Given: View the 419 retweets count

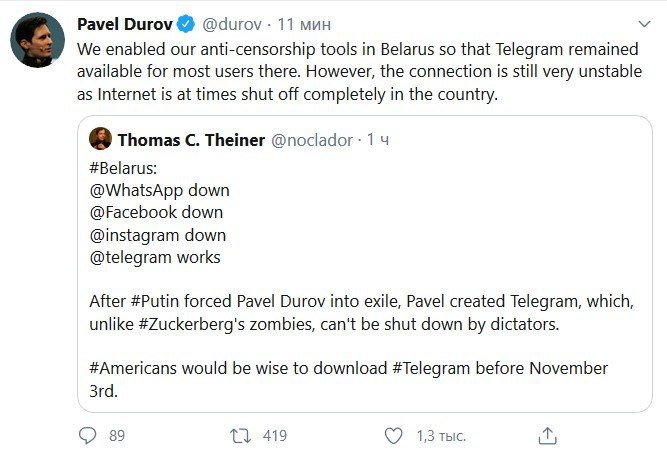Looking at the screenshot, I should (x=275, y=436).
